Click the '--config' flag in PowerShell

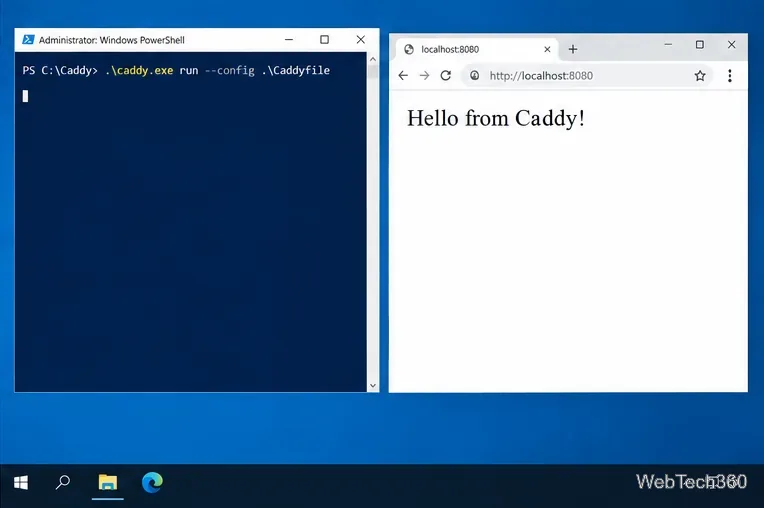(229, 71)
